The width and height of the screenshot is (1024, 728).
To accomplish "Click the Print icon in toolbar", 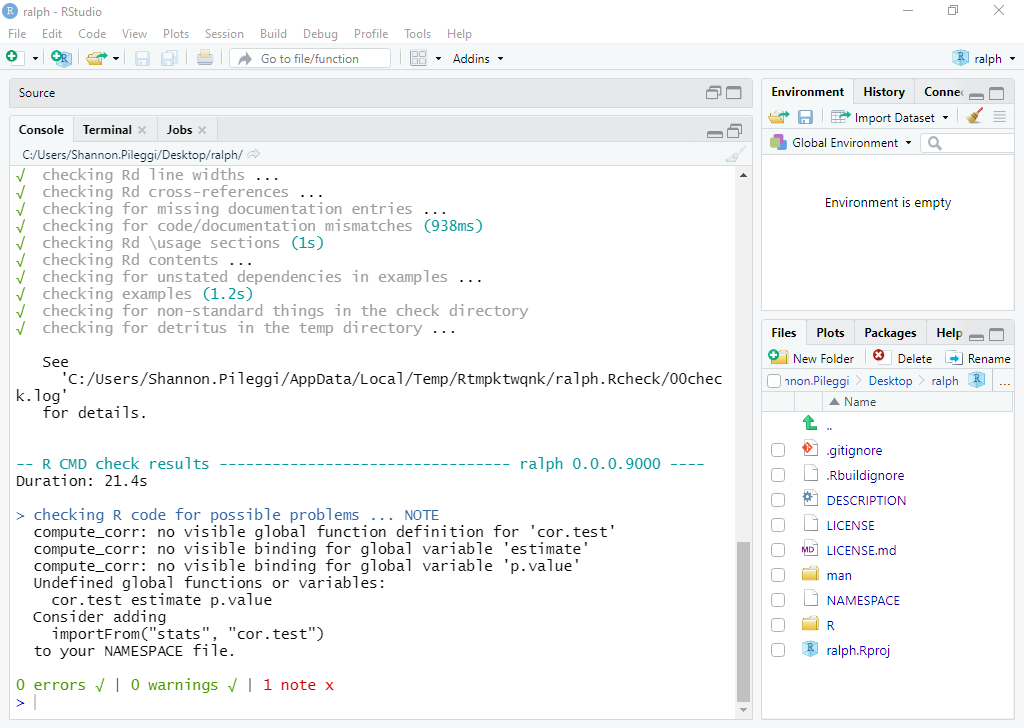I will click(x=204, y=58).
